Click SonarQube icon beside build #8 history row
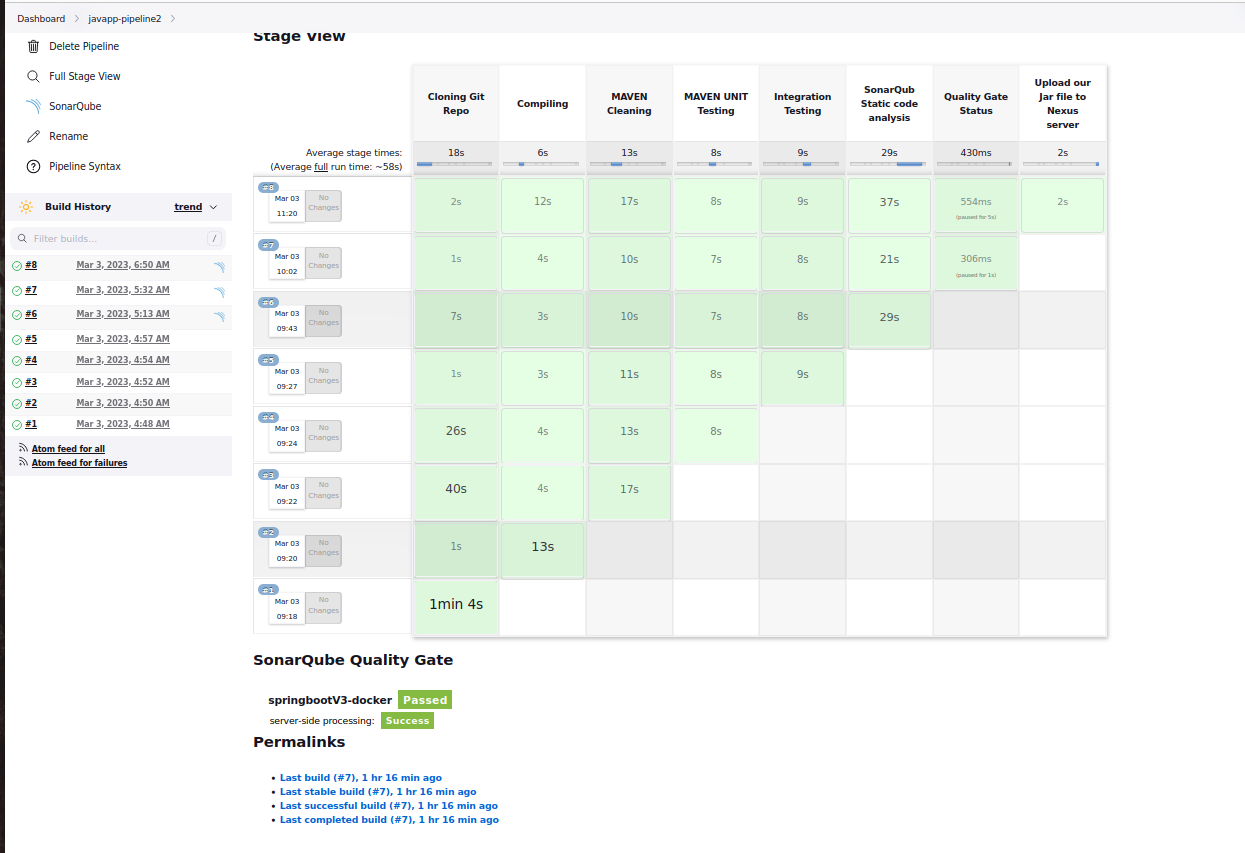 (219, 268)
